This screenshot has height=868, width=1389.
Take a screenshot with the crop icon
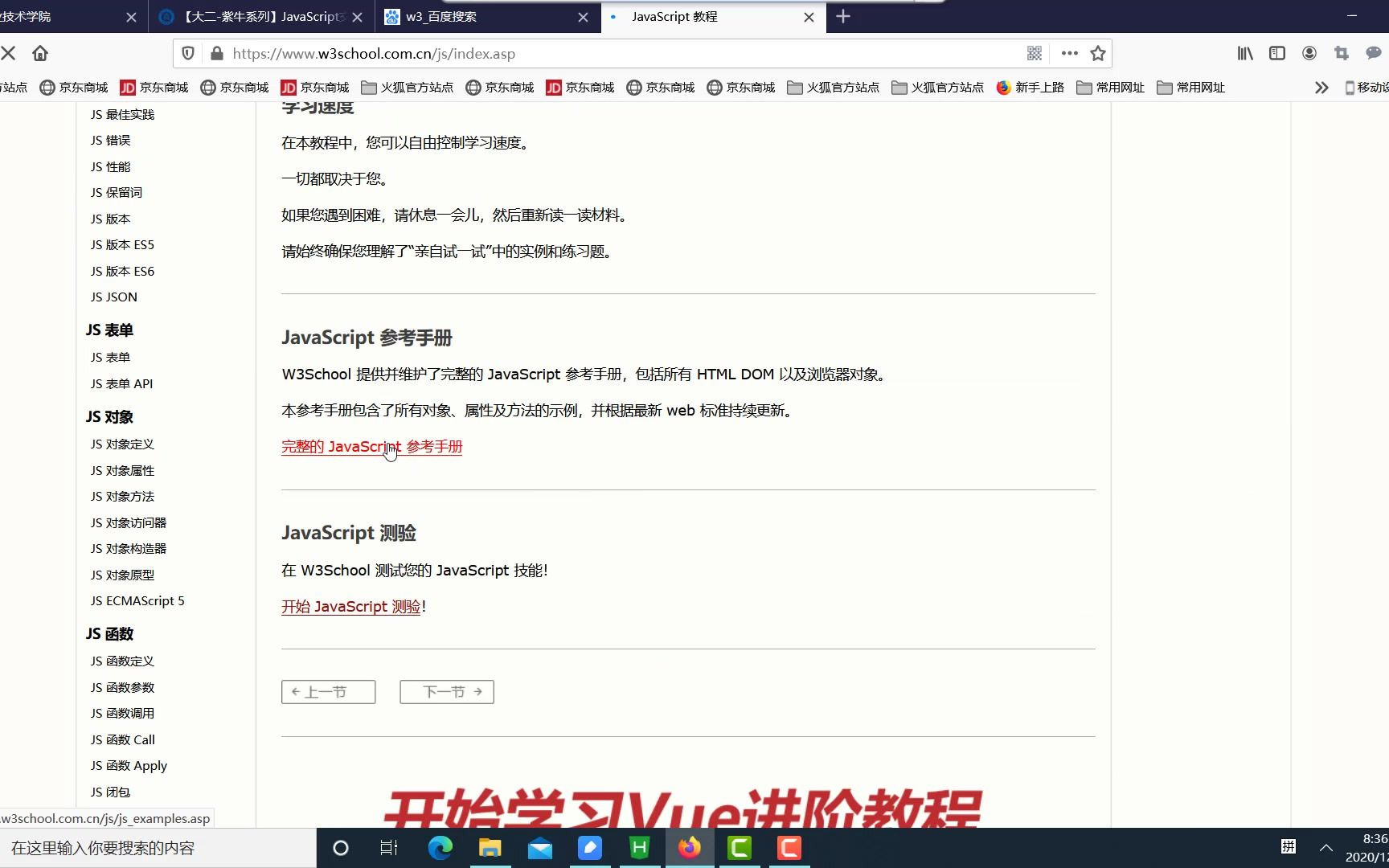[1341, 53]
